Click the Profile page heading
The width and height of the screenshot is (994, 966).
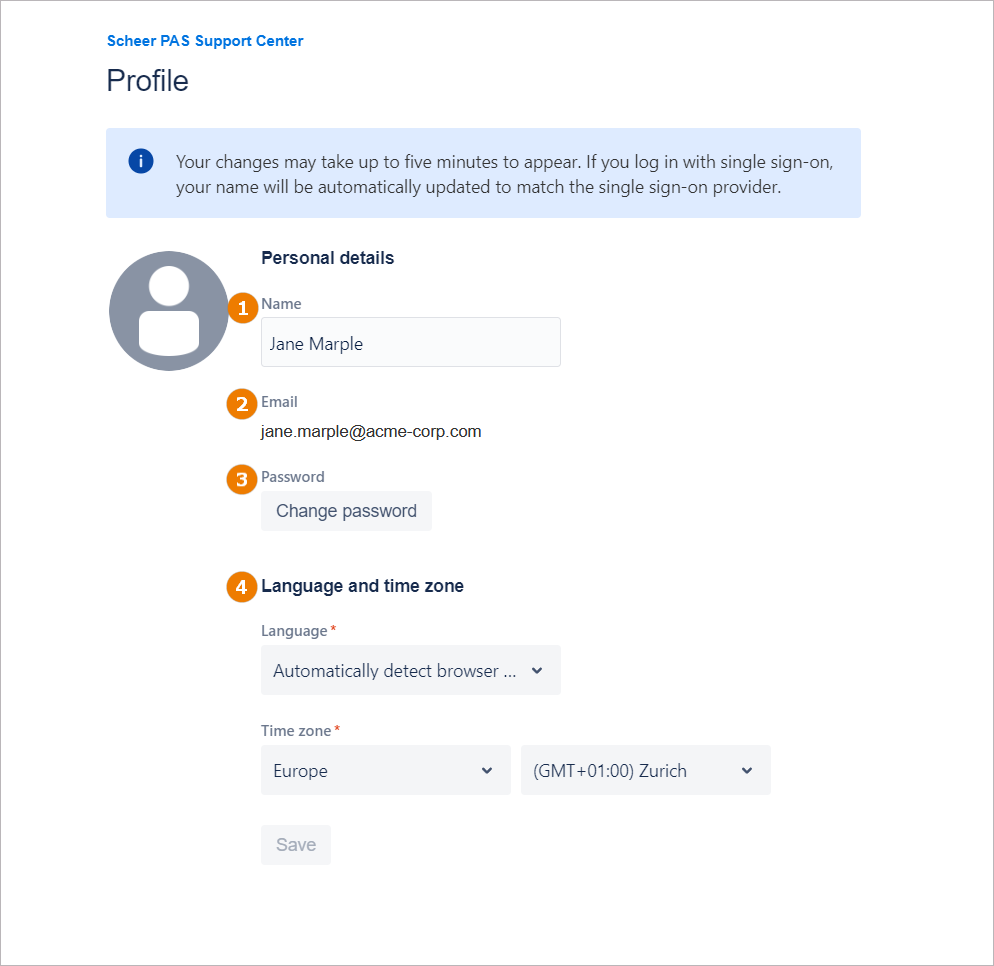(x=147, y=81)
